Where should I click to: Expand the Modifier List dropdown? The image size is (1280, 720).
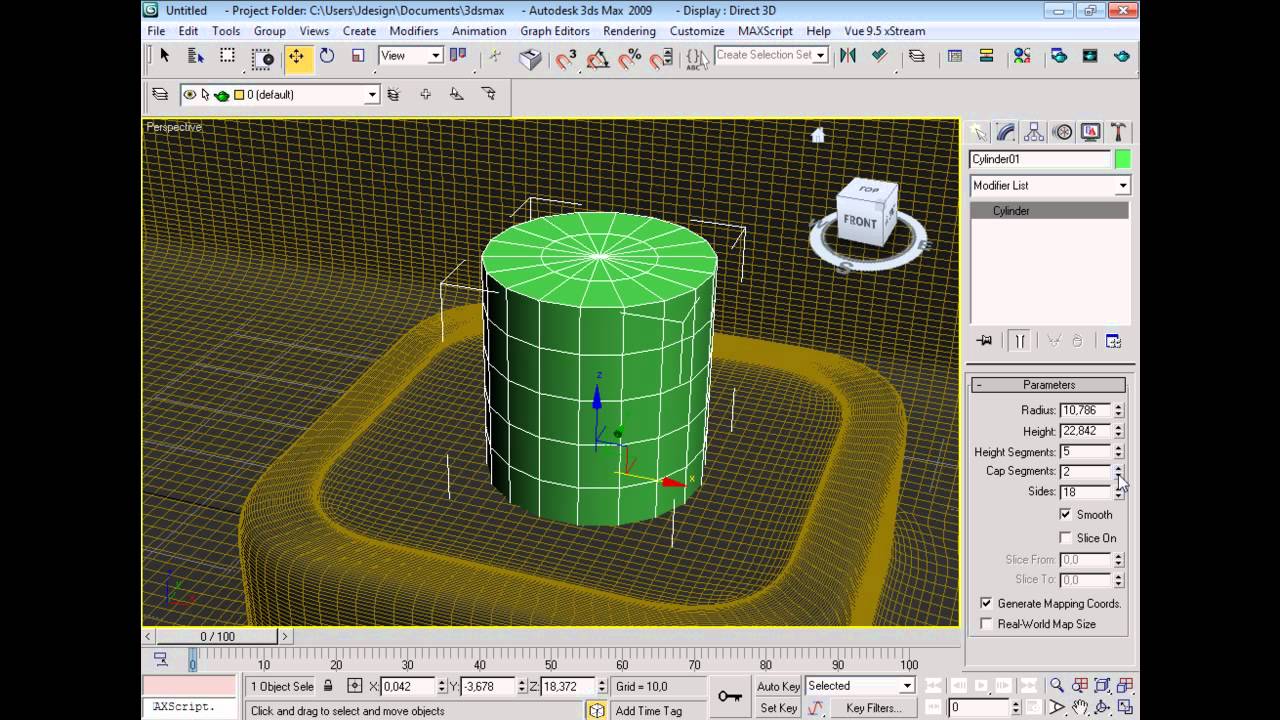coord(1050,185)
